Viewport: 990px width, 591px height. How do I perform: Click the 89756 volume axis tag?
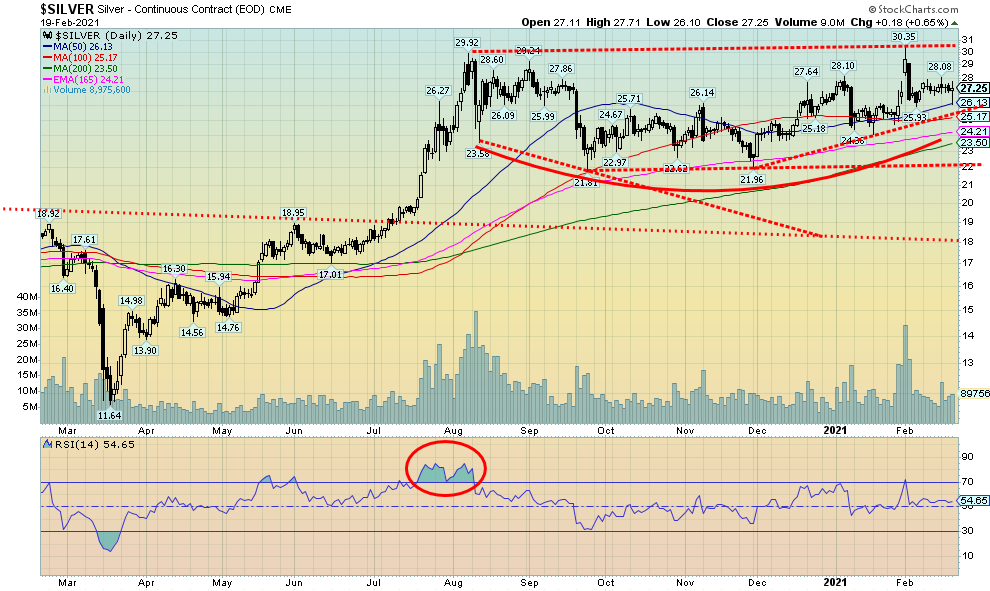point(973,395)
